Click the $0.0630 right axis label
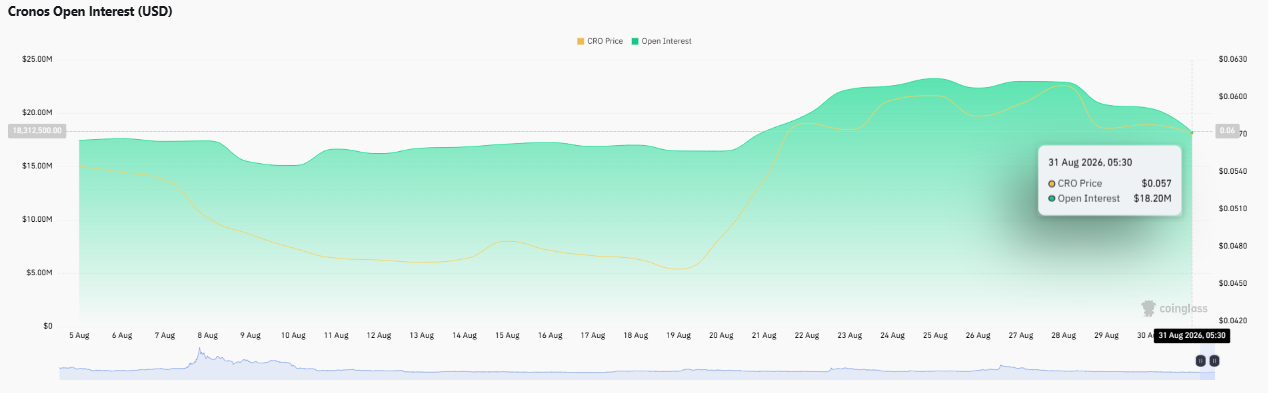 point(1233,59)
